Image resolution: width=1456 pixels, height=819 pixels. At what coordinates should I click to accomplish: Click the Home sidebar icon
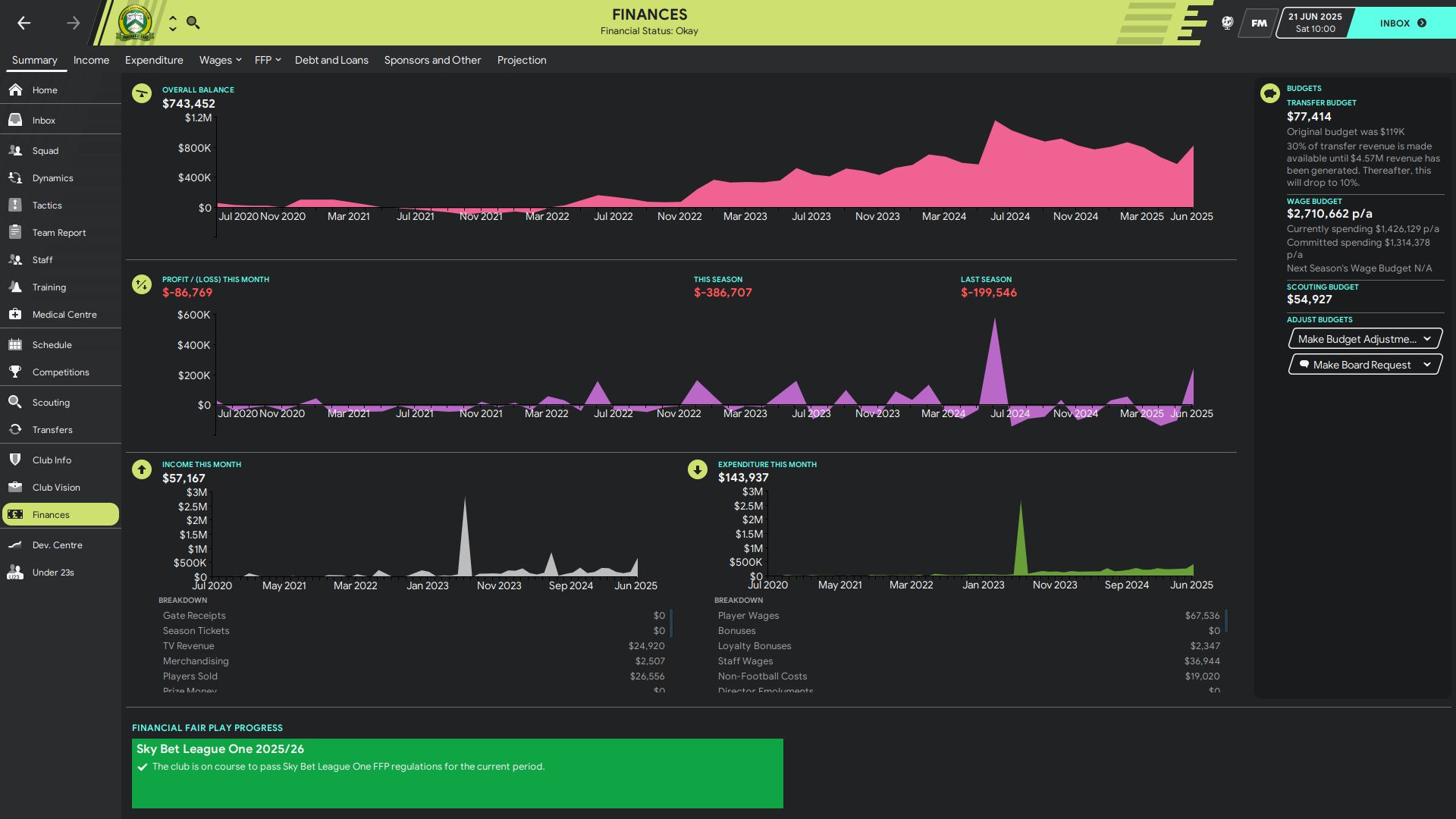[x=15, y=89]
